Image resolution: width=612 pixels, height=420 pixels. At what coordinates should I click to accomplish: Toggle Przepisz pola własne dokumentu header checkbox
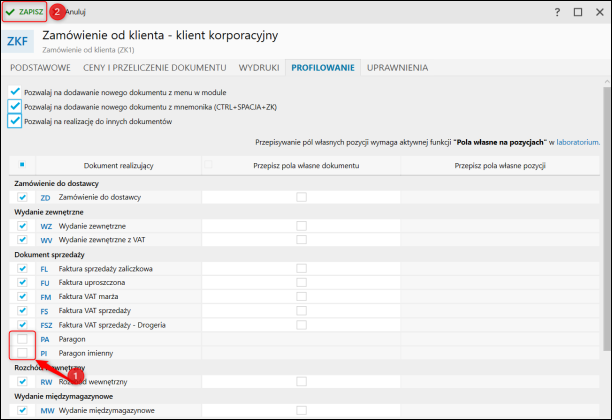208,164
